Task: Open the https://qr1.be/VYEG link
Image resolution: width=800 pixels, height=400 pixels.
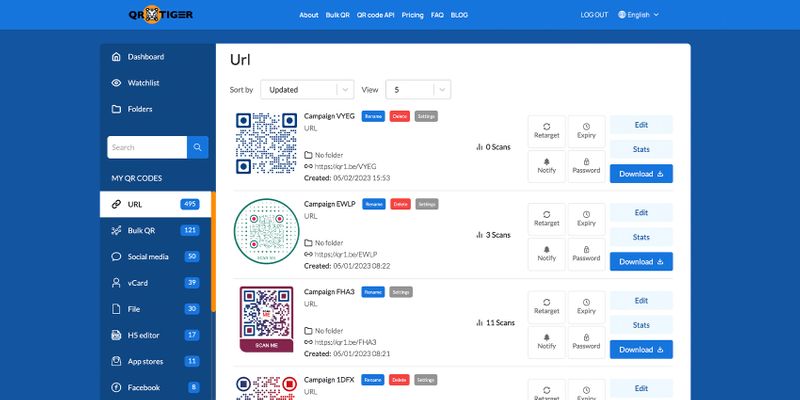Action: 345,166
